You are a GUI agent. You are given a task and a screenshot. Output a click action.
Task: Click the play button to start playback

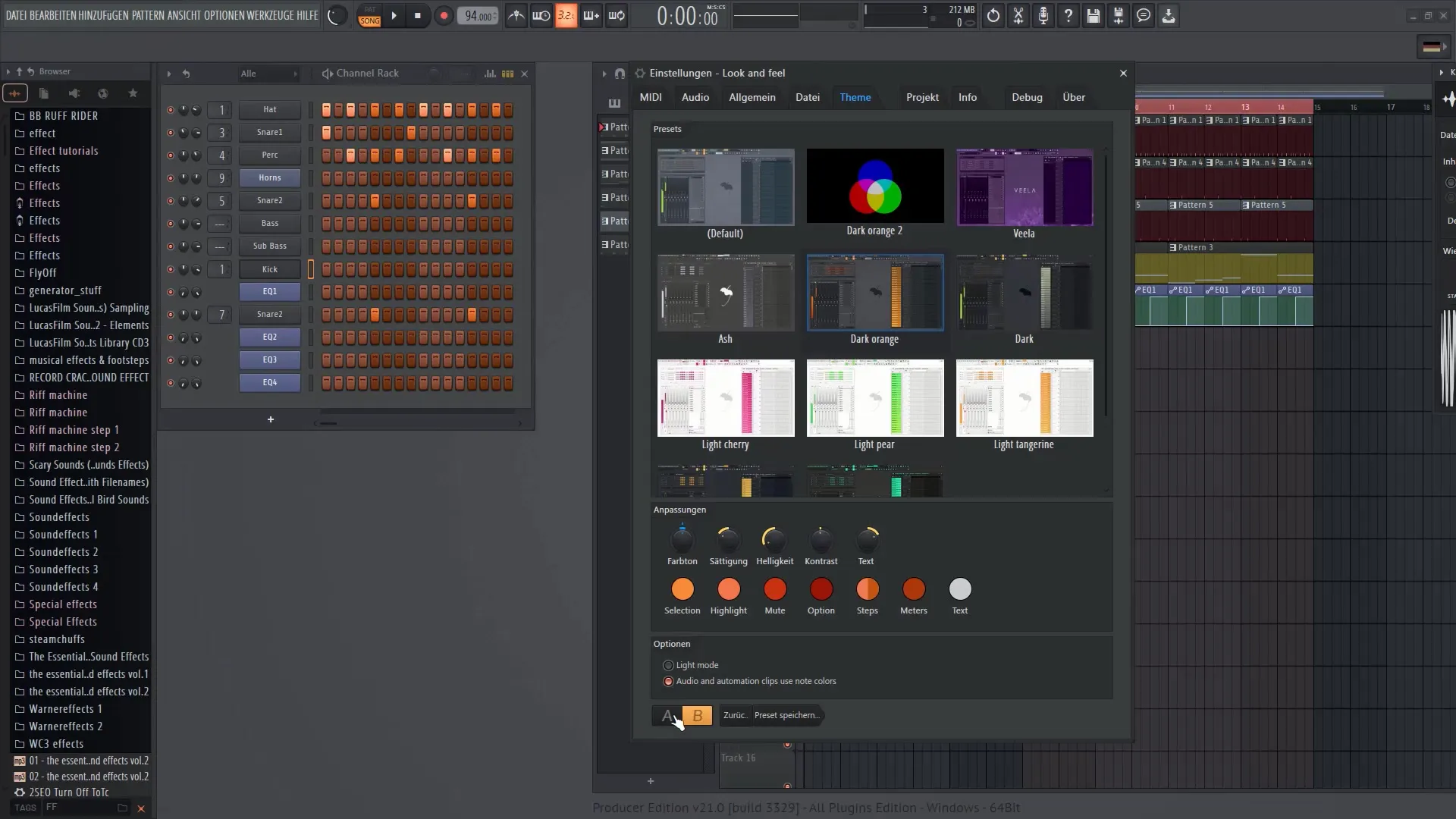tap(393, 15)
